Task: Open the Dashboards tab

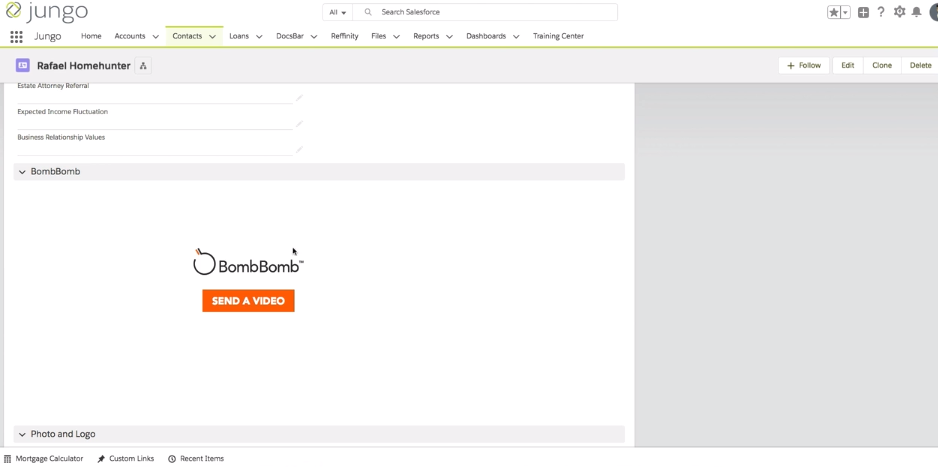Action: [x=486, y=36]
